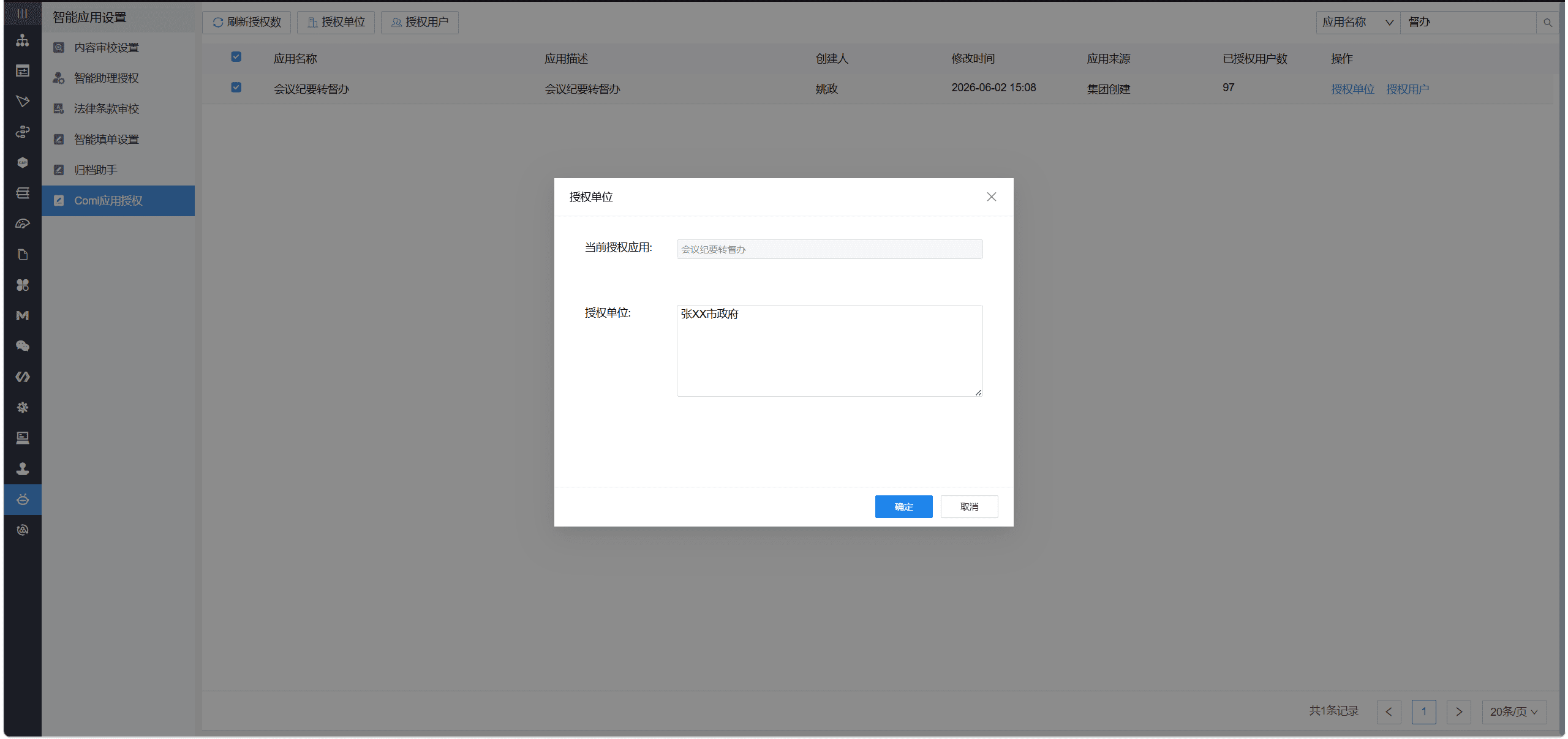Open the workflow route icon in the sidebar

click(x=23, y=132)
